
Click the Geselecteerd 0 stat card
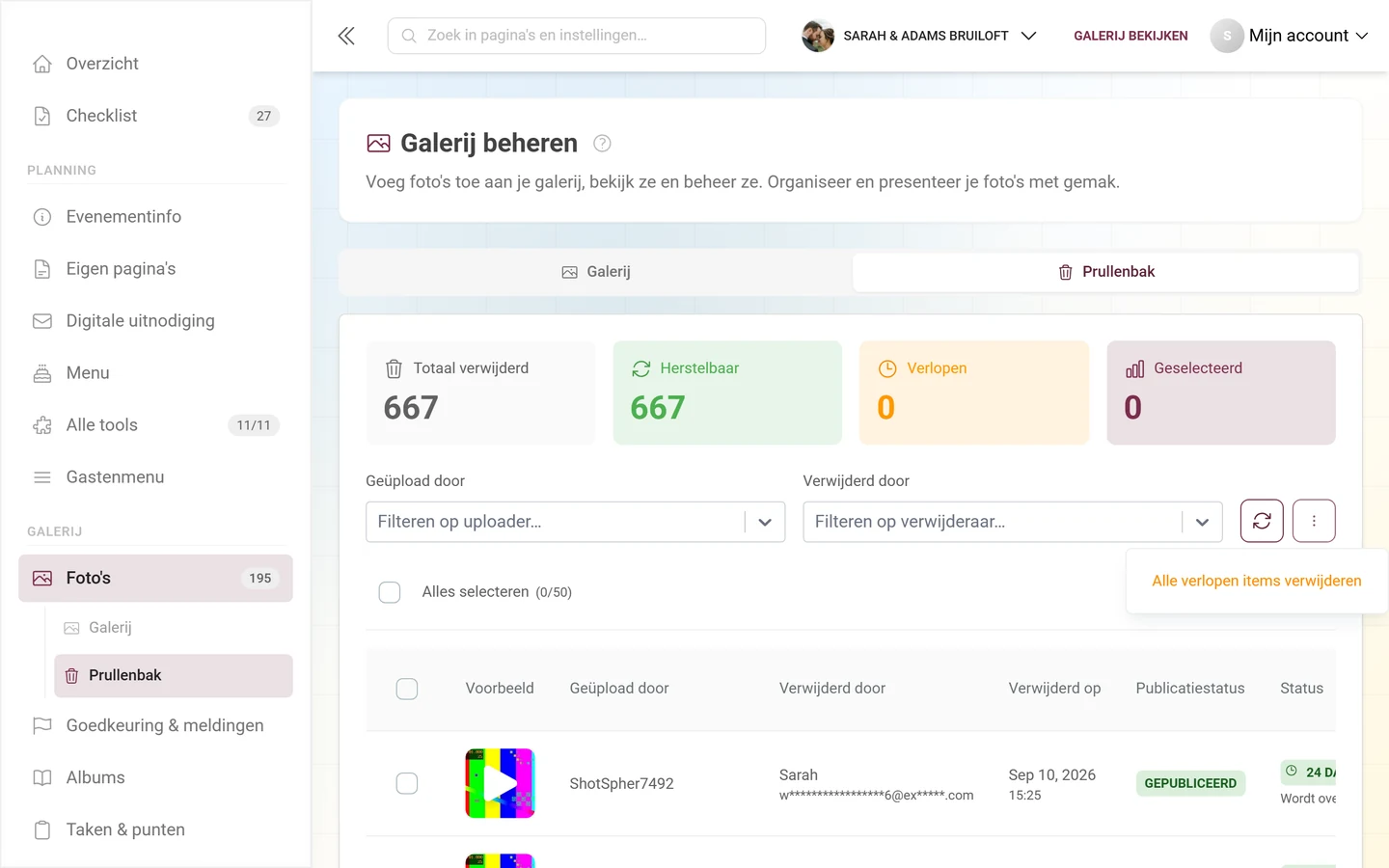tap(1221, 393)
